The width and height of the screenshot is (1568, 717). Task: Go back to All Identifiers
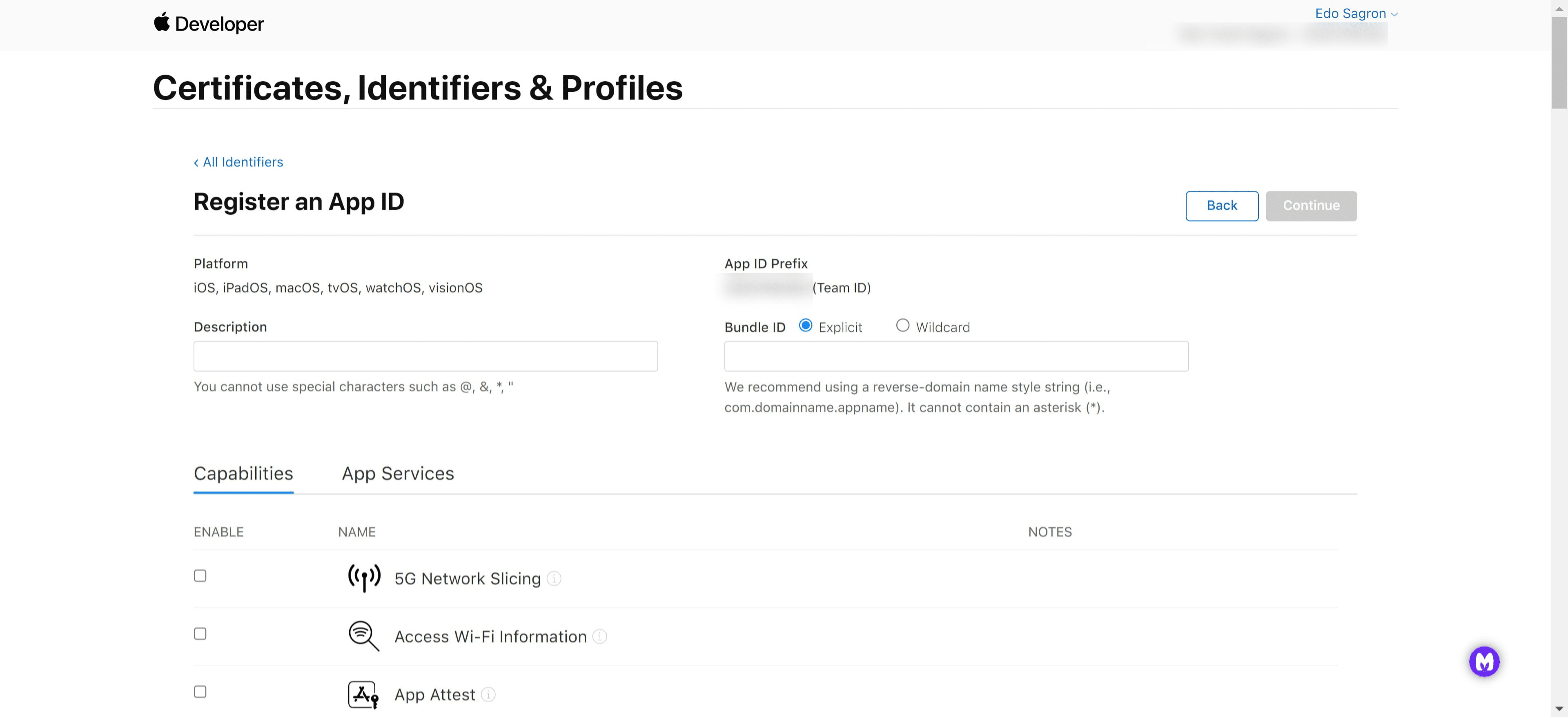pyautogui.click(x=238, y=162)
